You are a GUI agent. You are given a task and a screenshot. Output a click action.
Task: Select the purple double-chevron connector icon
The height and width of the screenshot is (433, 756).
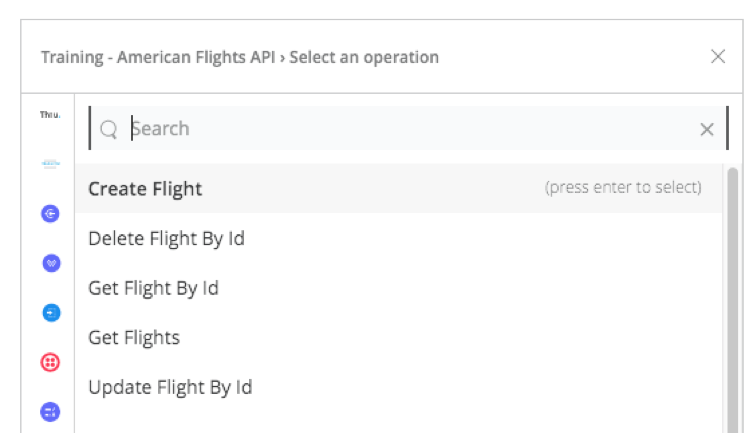point(51,263)
